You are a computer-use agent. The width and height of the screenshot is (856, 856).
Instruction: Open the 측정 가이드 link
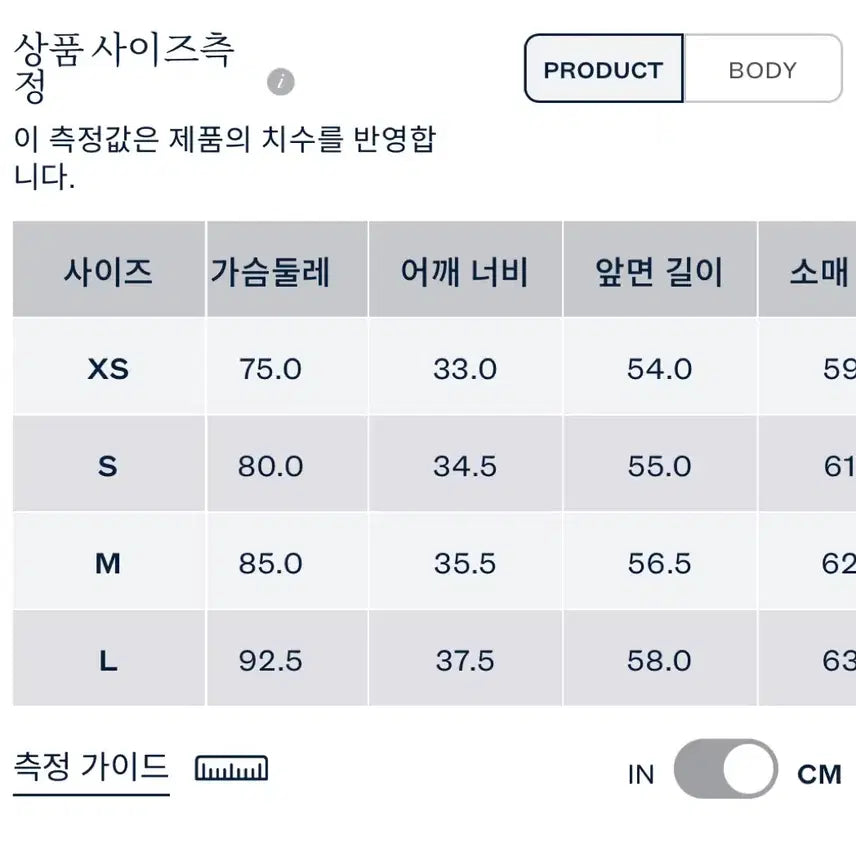91,768
